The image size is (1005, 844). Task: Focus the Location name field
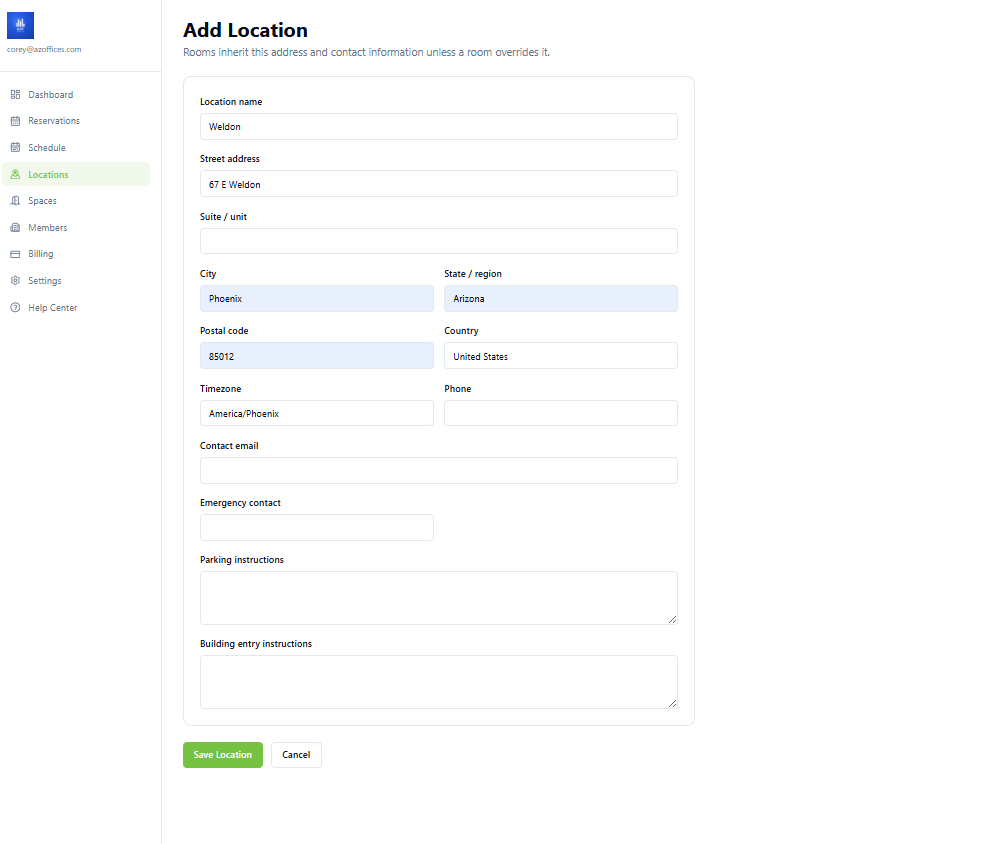(x=438, y=127)
